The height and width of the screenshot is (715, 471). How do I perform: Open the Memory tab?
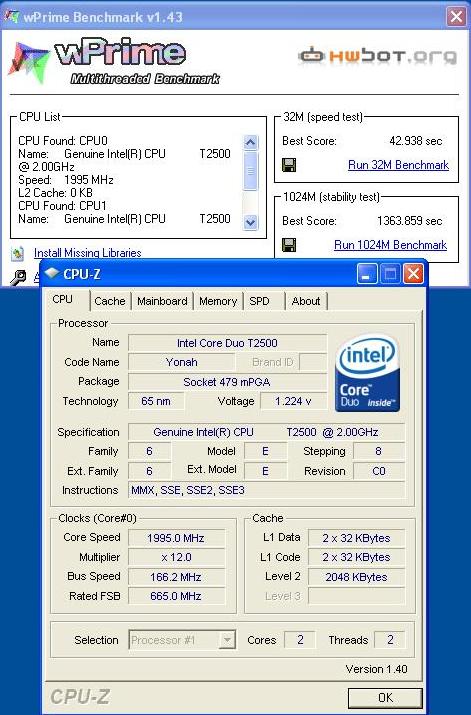[218, 301]
